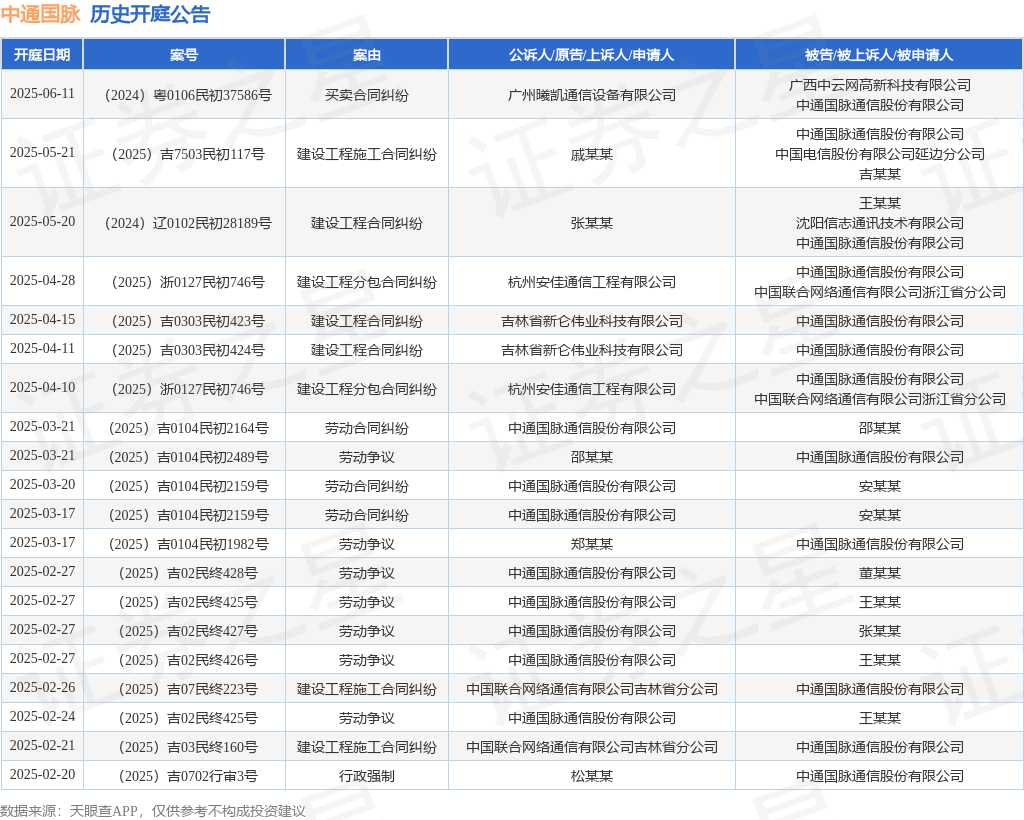Click the orange 中通国脉 title text
1024x820 pixels.
tap(40, 14)
